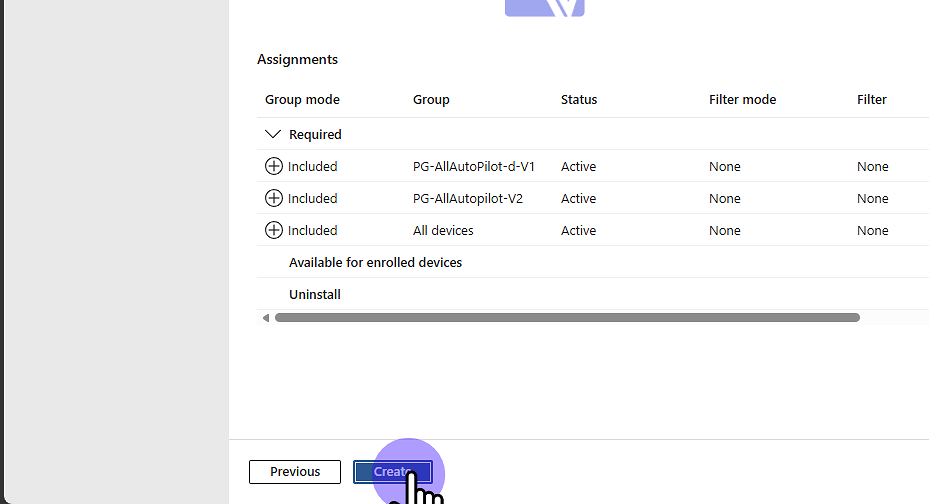Click the Create button
Screen dimensions: 929x504
[x=392, y=472]
